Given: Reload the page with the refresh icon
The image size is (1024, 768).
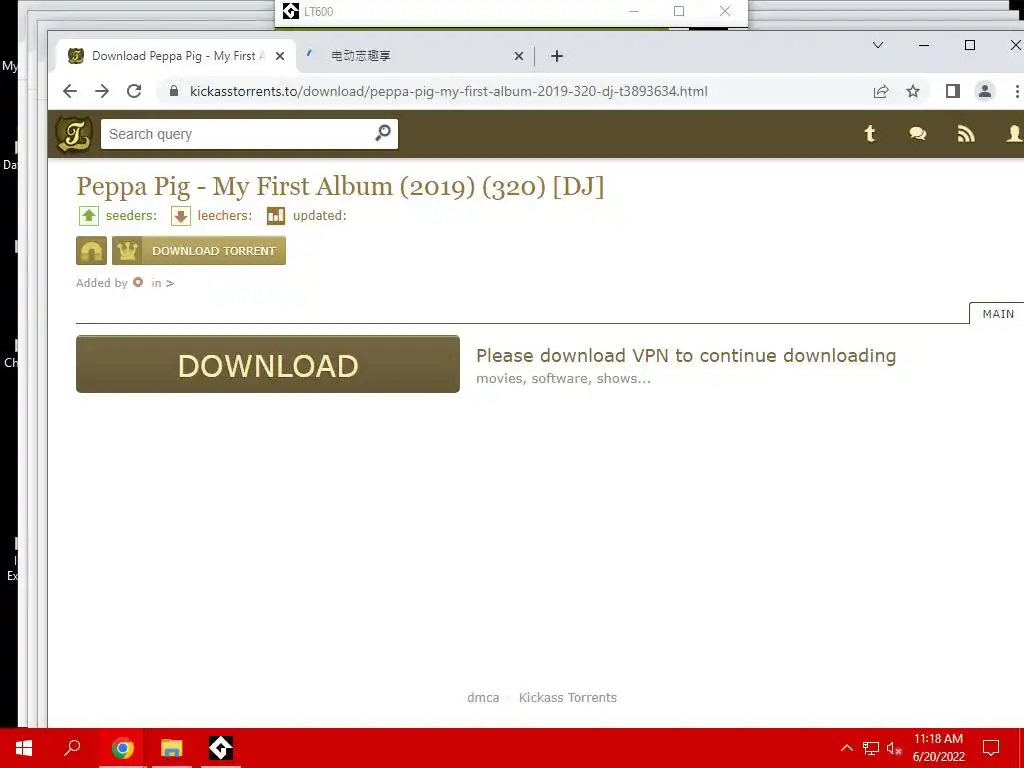Looking at the screenshot, I should (134, 91).
